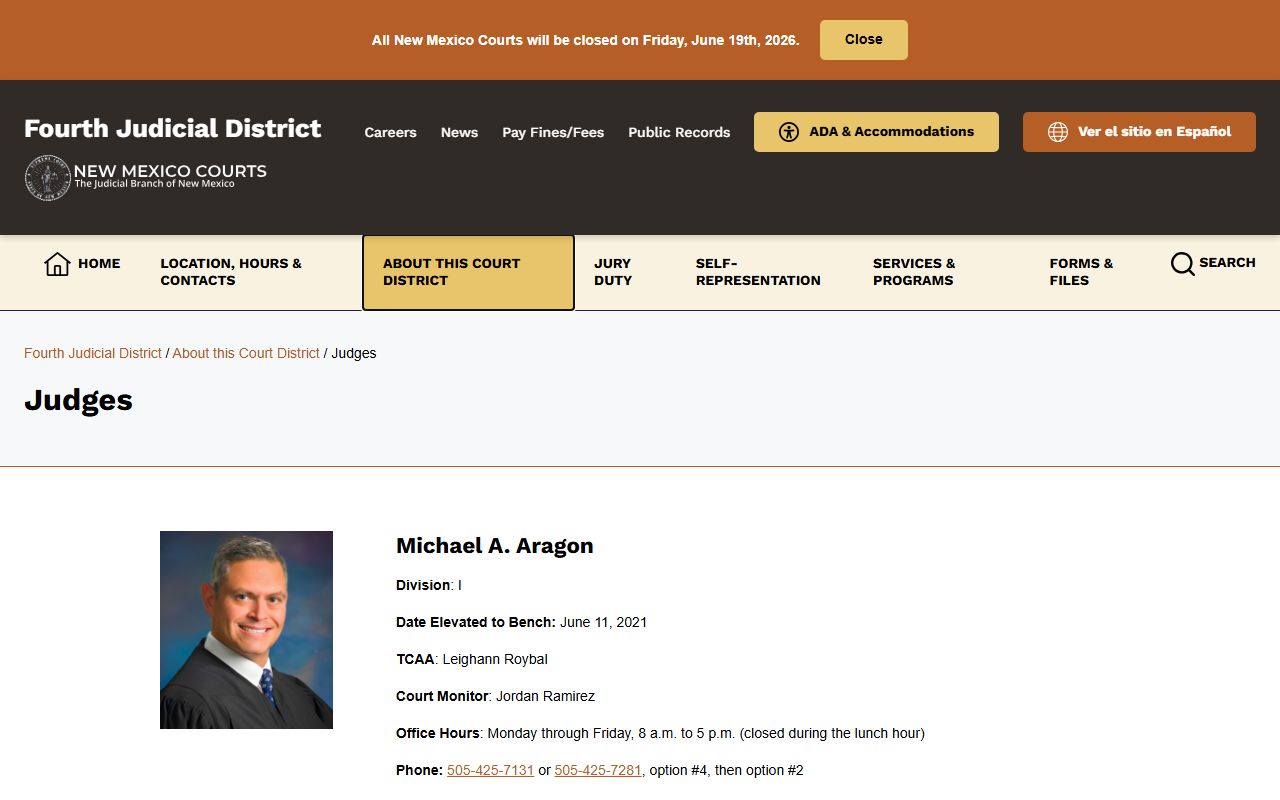Go to HOME in main navigation
This screenshot has width=1280, height=800.
tap(82, 264)
